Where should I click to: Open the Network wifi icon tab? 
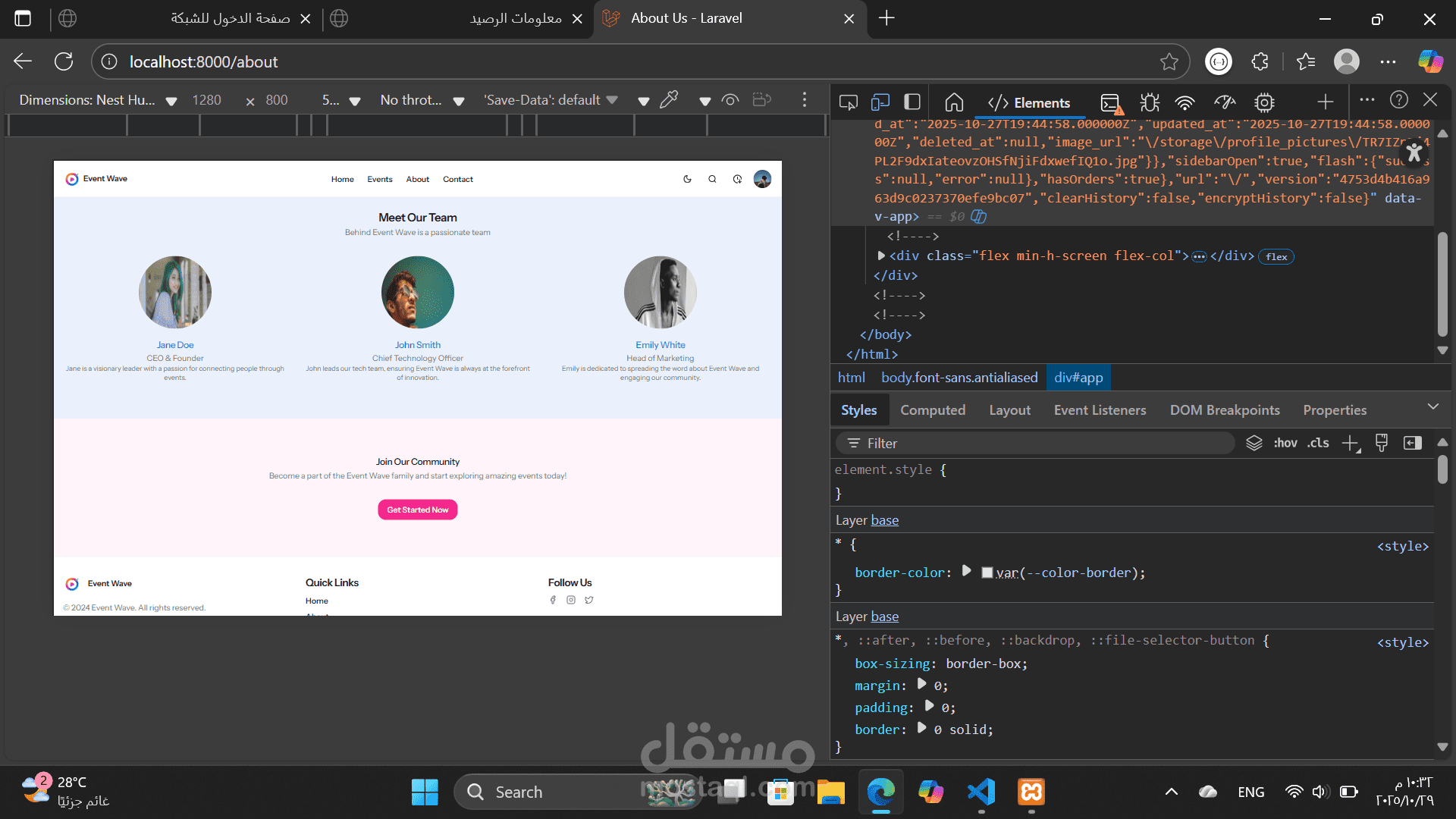(x=1185, y=102)
